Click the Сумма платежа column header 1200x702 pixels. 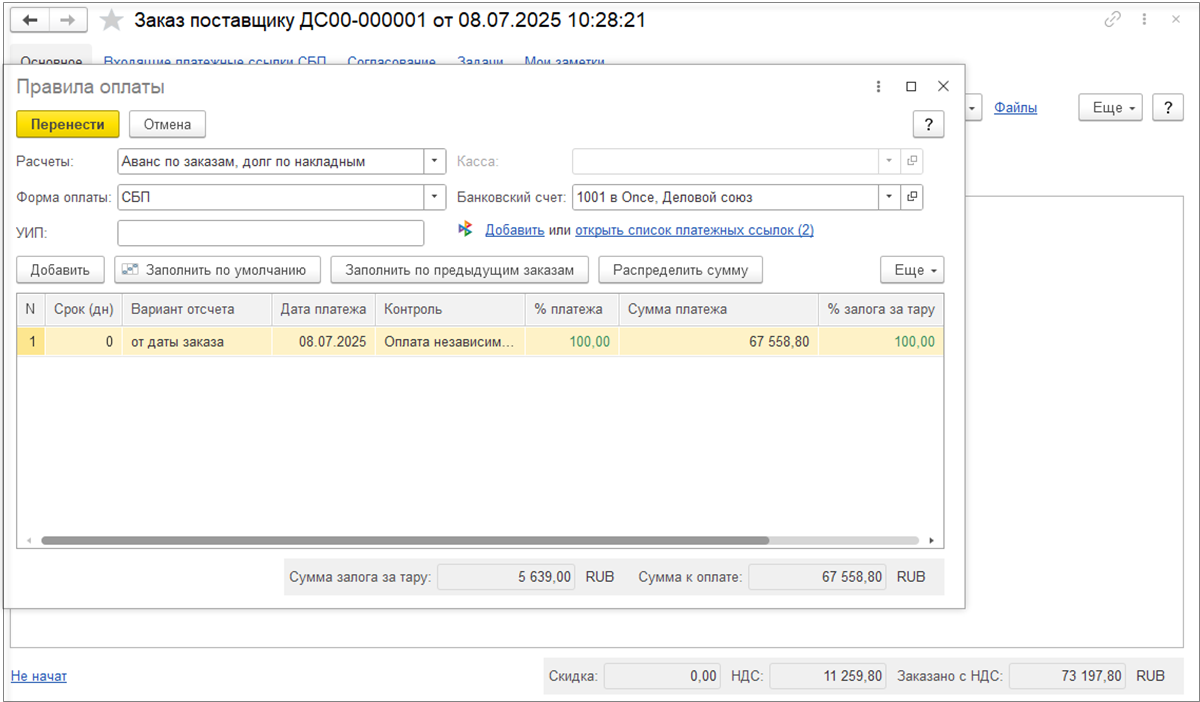(719, 309)
